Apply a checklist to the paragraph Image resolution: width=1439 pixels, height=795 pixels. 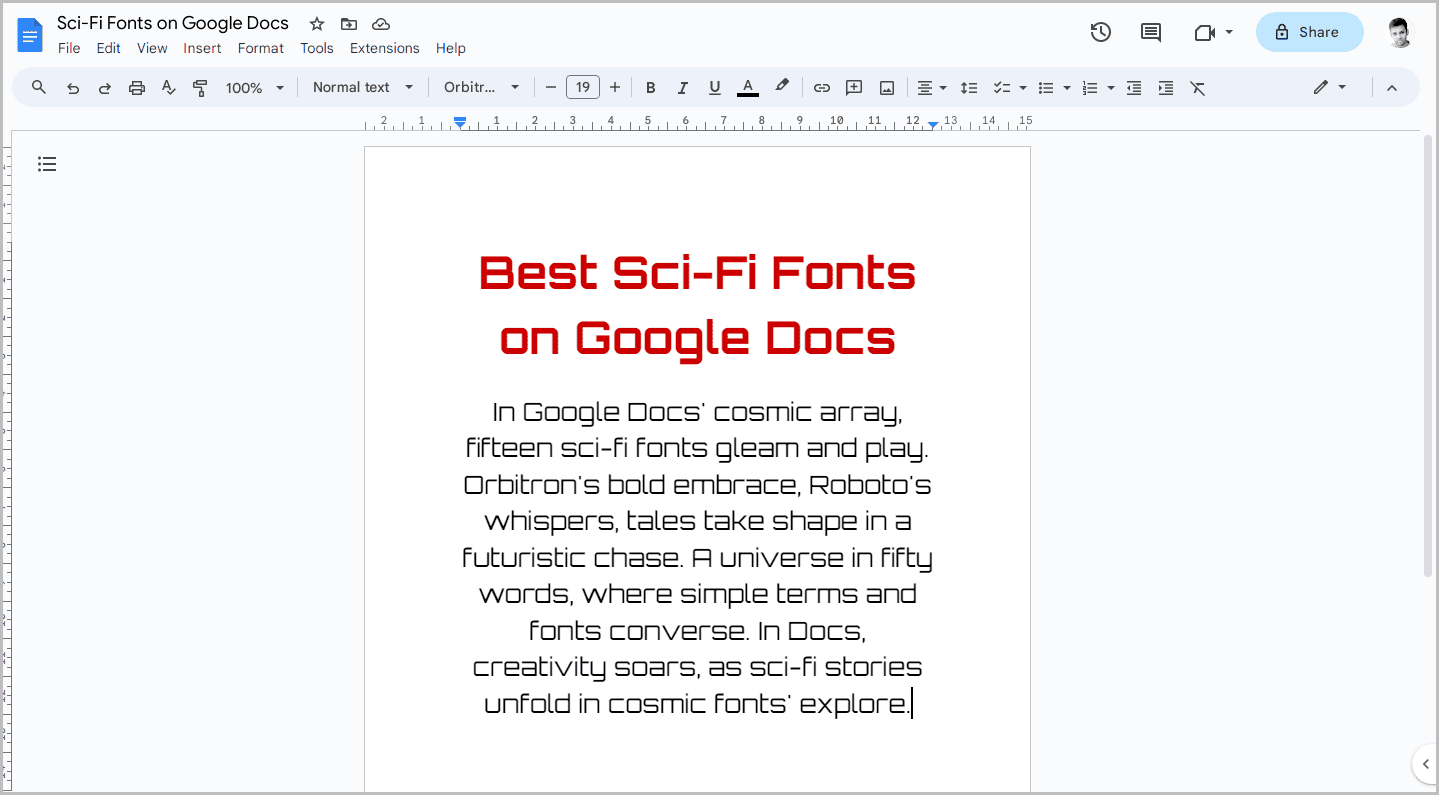tap(1003, 87)
